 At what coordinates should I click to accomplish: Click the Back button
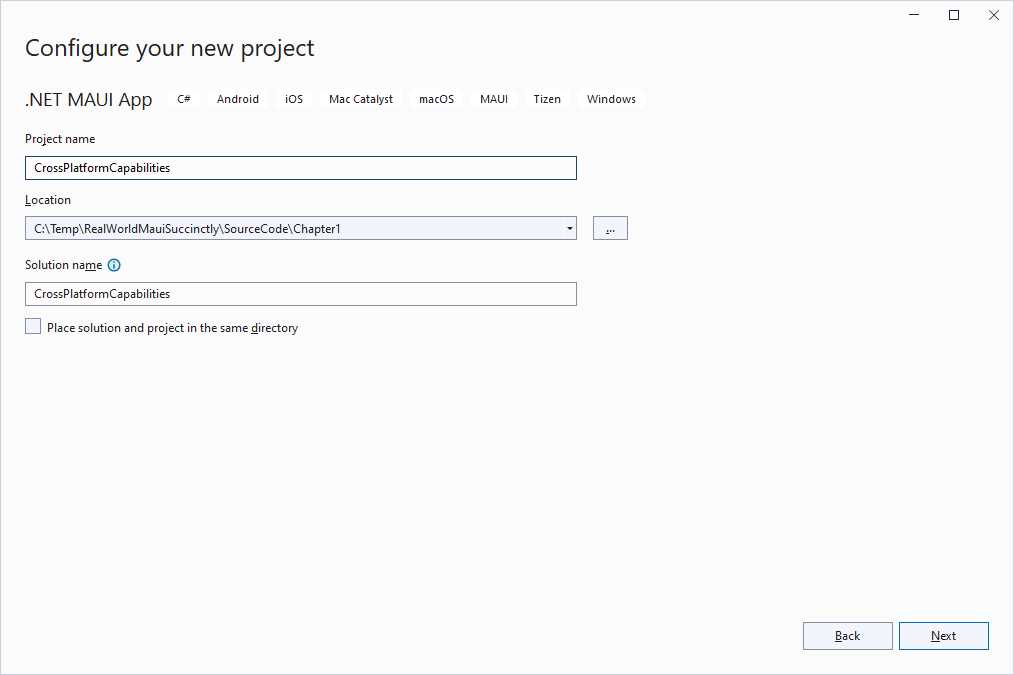(x=847, y=635)
